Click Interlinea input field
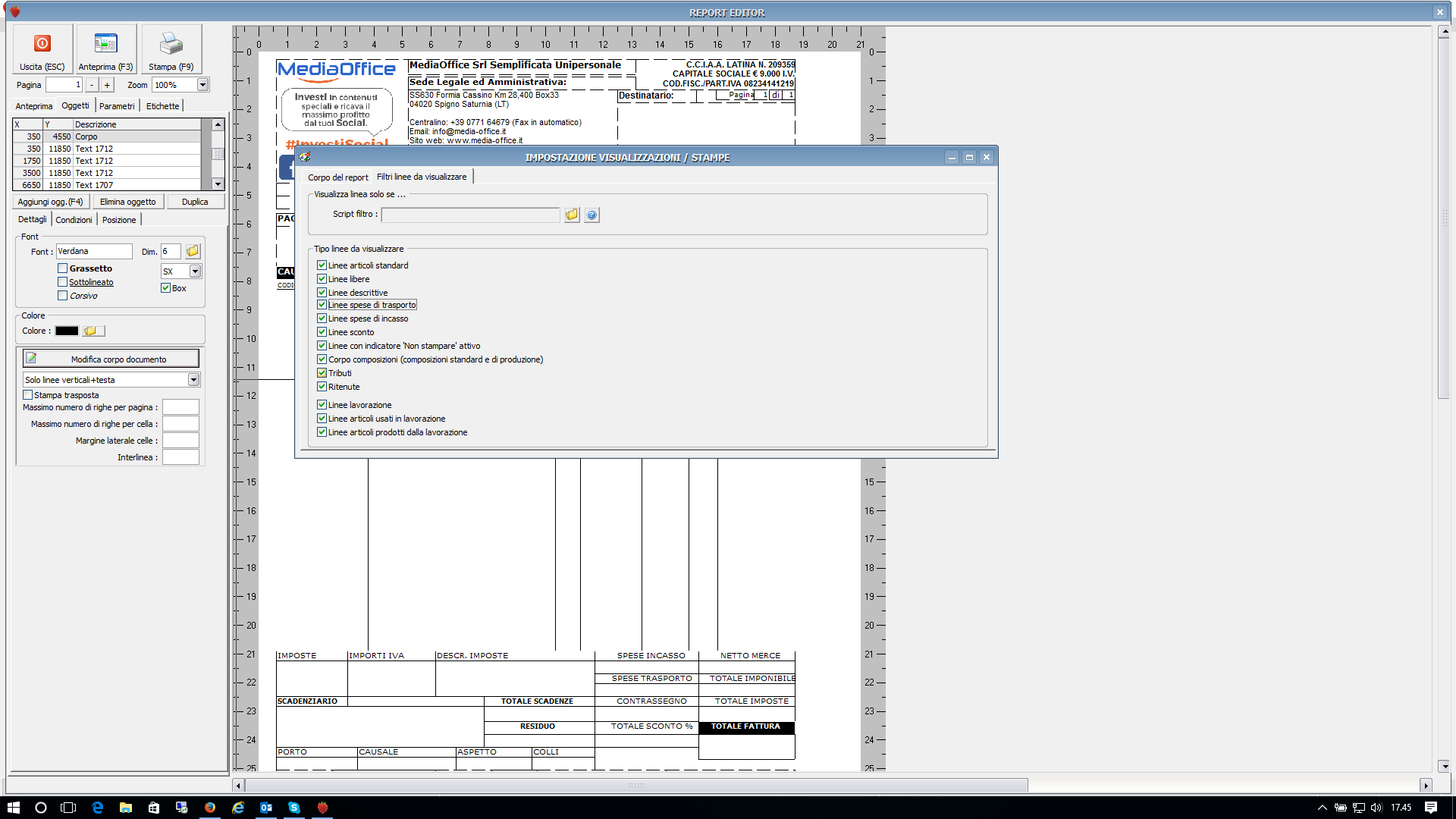Viewport: 1456px width, 819px height. pos(180,457)
